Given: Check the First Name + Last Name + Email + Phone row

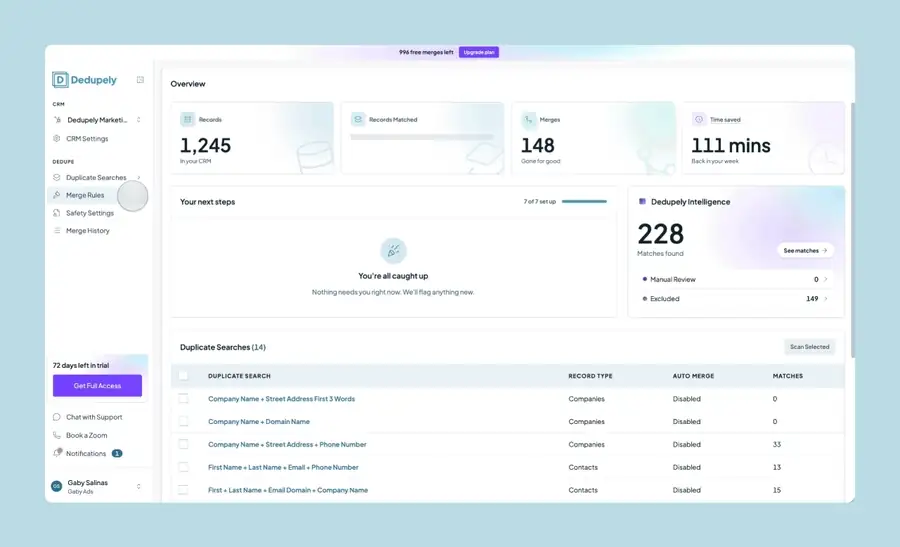Looking at the screenshot, I should (183, 467).
